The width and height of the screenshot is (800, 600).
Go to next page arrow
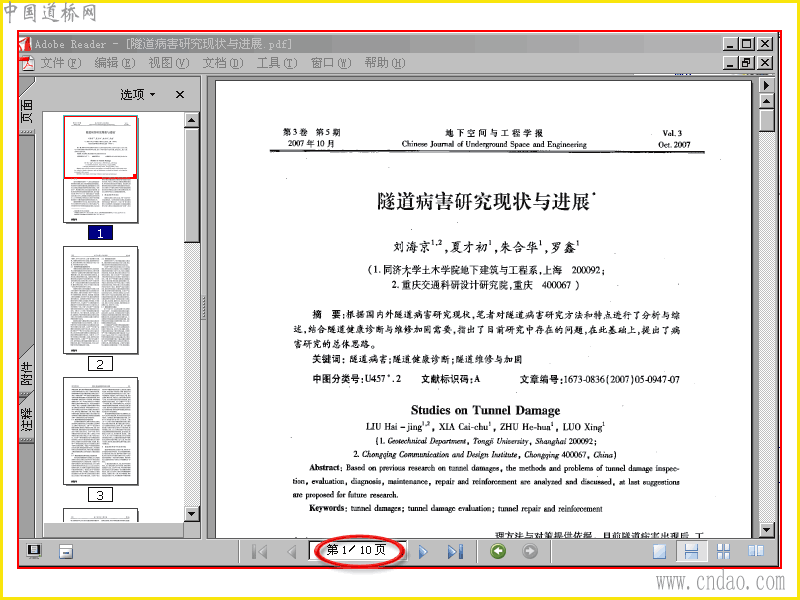(x=423, y=552)
